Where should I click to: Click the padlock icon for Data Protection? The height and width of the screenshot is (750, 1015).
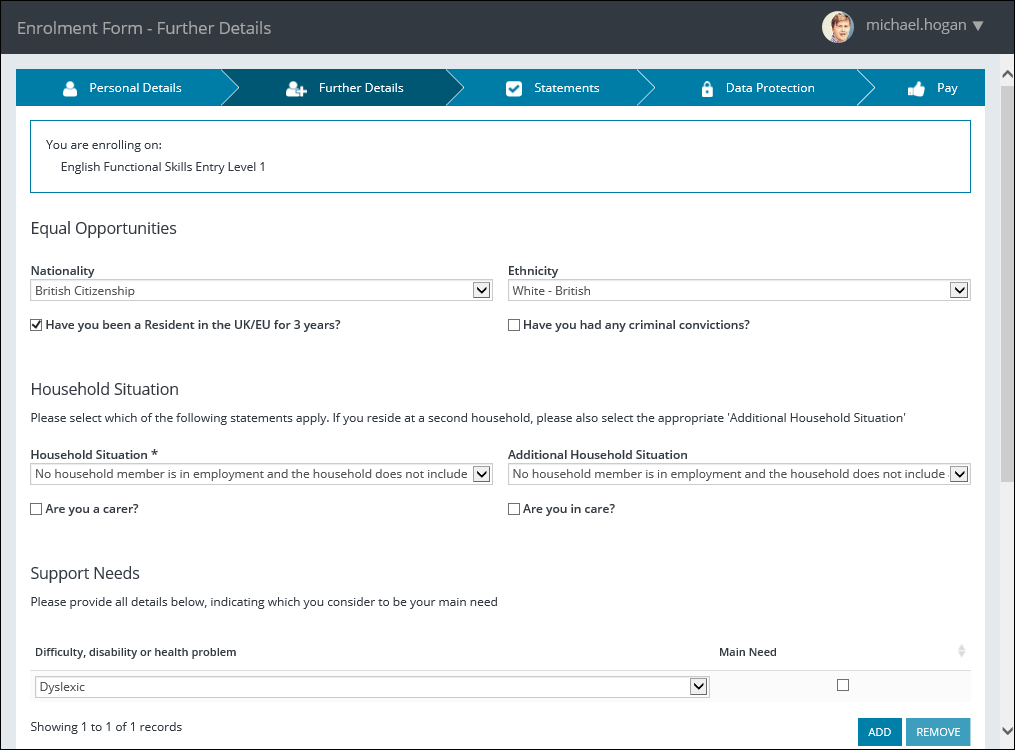click(x=707, y=88)
